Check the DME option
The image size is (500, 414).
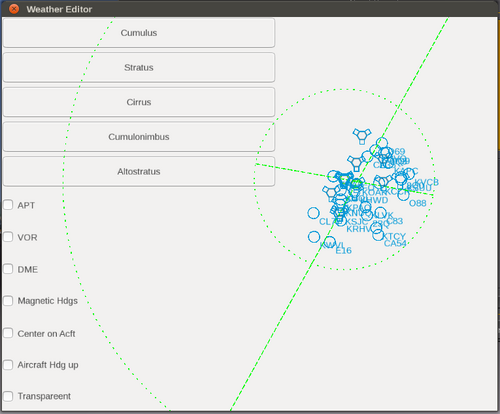(x=8, y=269)
